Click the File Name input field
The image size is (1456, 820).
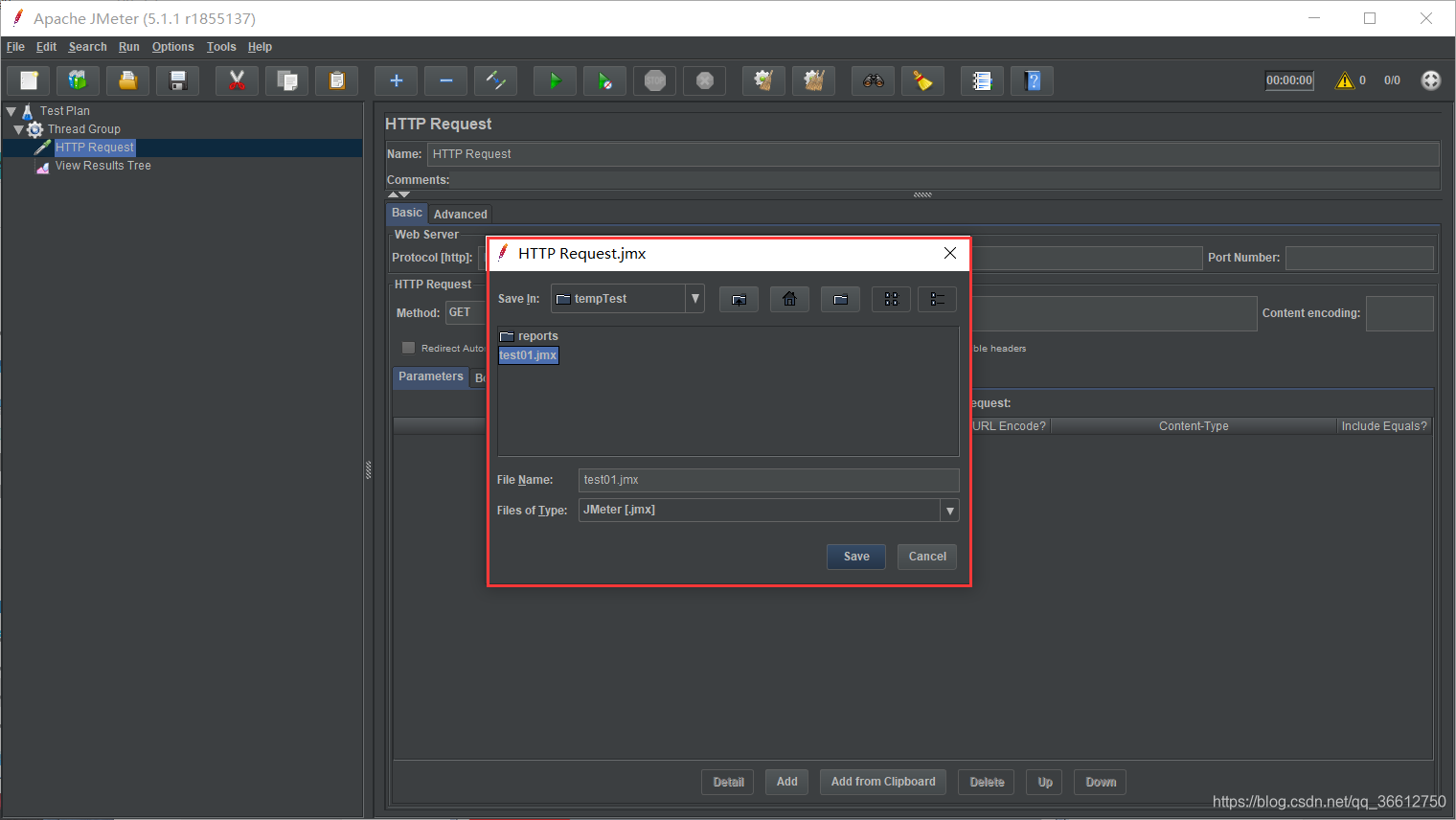[769, 480]
